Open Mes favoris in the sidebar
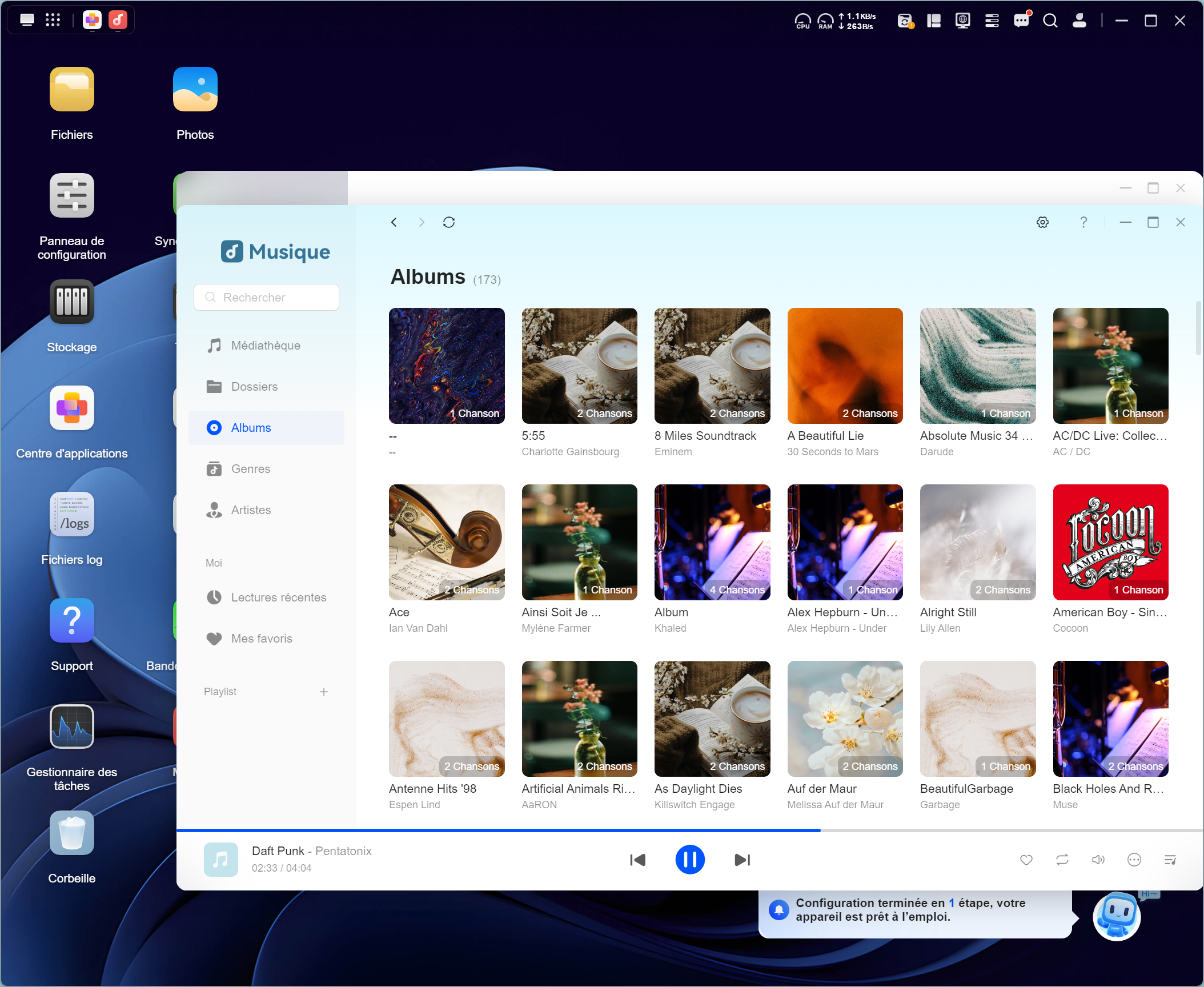Viewport: 1204px width, 987px height. coord(266,639)
